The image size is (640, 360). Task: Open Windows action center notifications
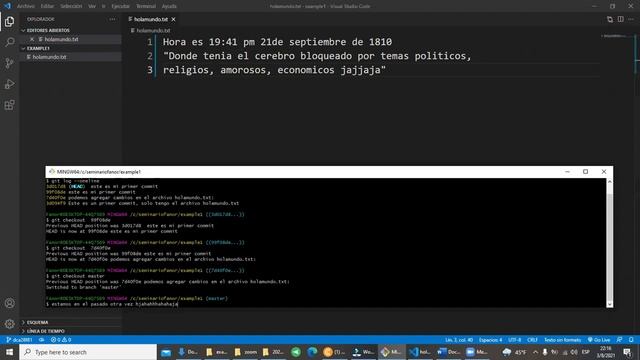pyautogui.click(x=627, y=352)
